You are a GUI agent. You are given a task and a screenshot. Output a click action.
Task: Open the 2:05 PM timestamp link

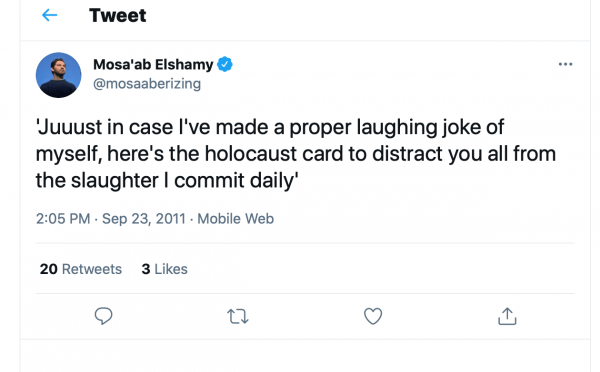click(x=63, y=219)
